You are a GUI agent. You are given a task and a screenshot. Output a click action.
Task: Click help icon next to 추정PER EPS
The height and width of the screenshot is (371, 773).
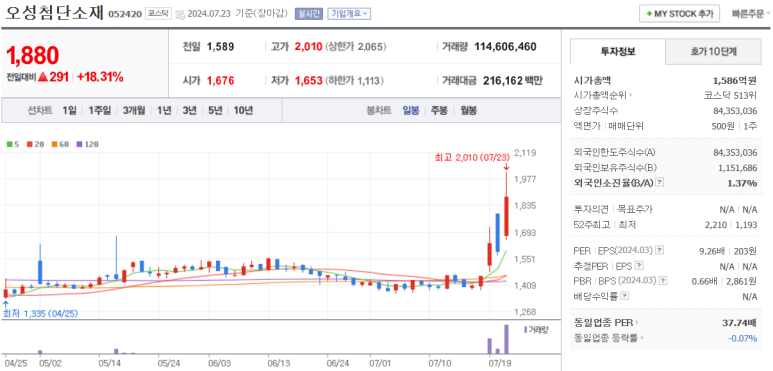point(639,266)
